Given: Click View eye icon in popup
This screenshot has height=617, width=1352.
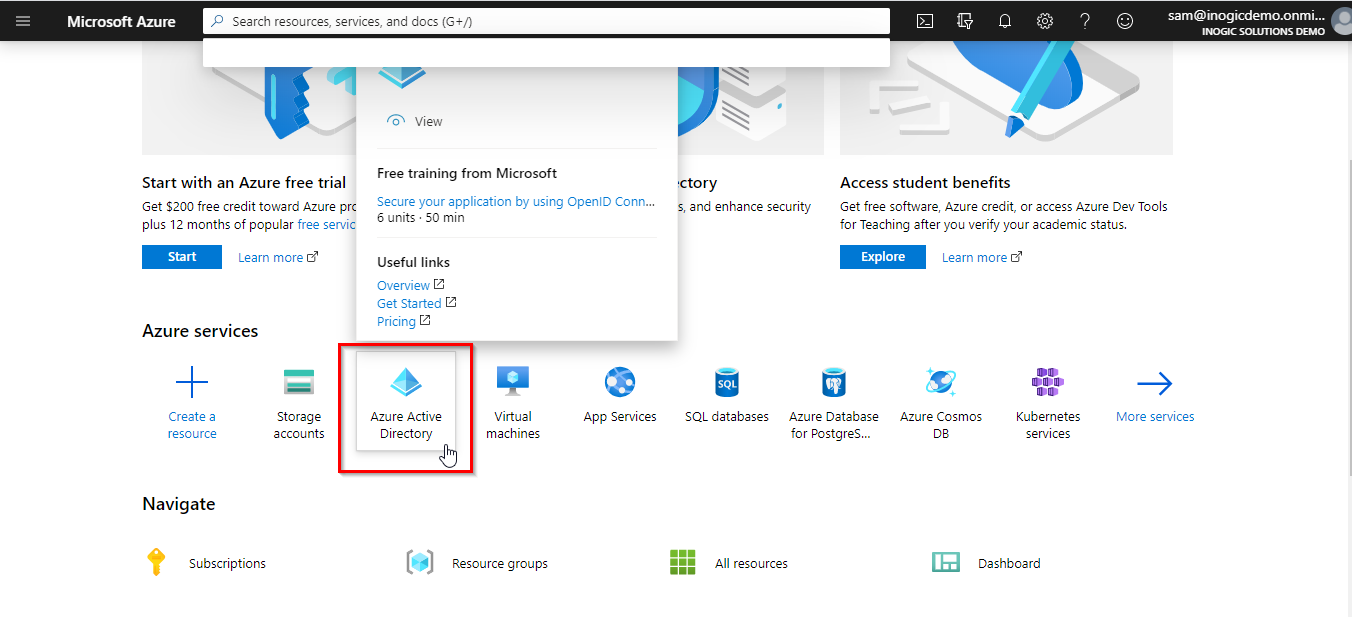Looking at the screenshot, I should pos(396,121).
